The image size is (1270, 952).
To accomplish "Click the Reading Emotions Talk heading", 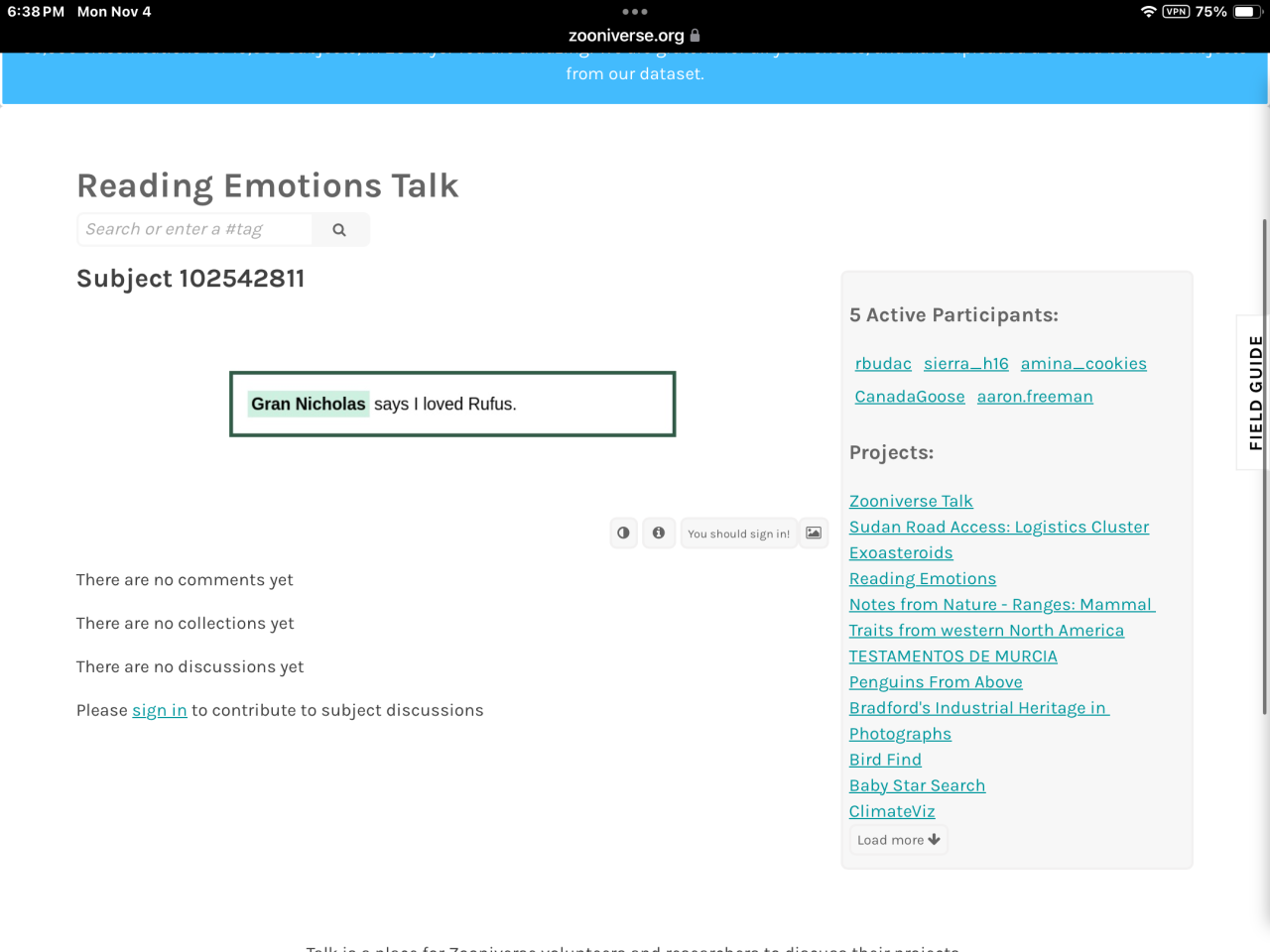I will [268, 186].
